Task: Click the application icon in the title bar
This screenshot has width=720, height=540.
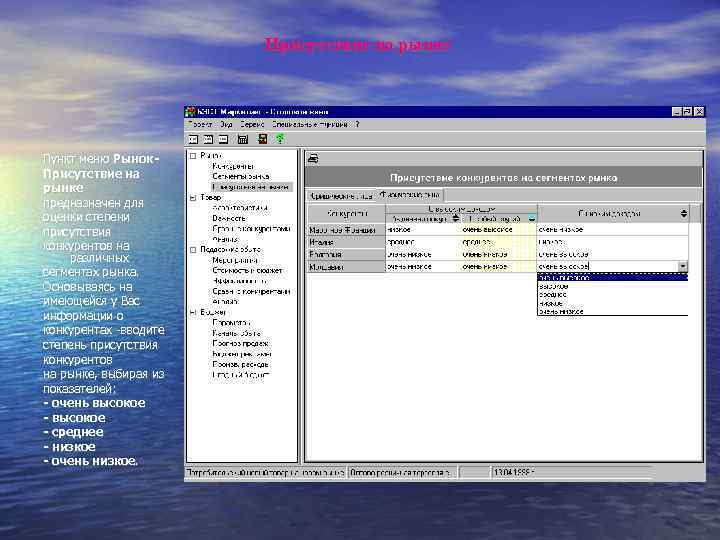Action: point(192,113)
